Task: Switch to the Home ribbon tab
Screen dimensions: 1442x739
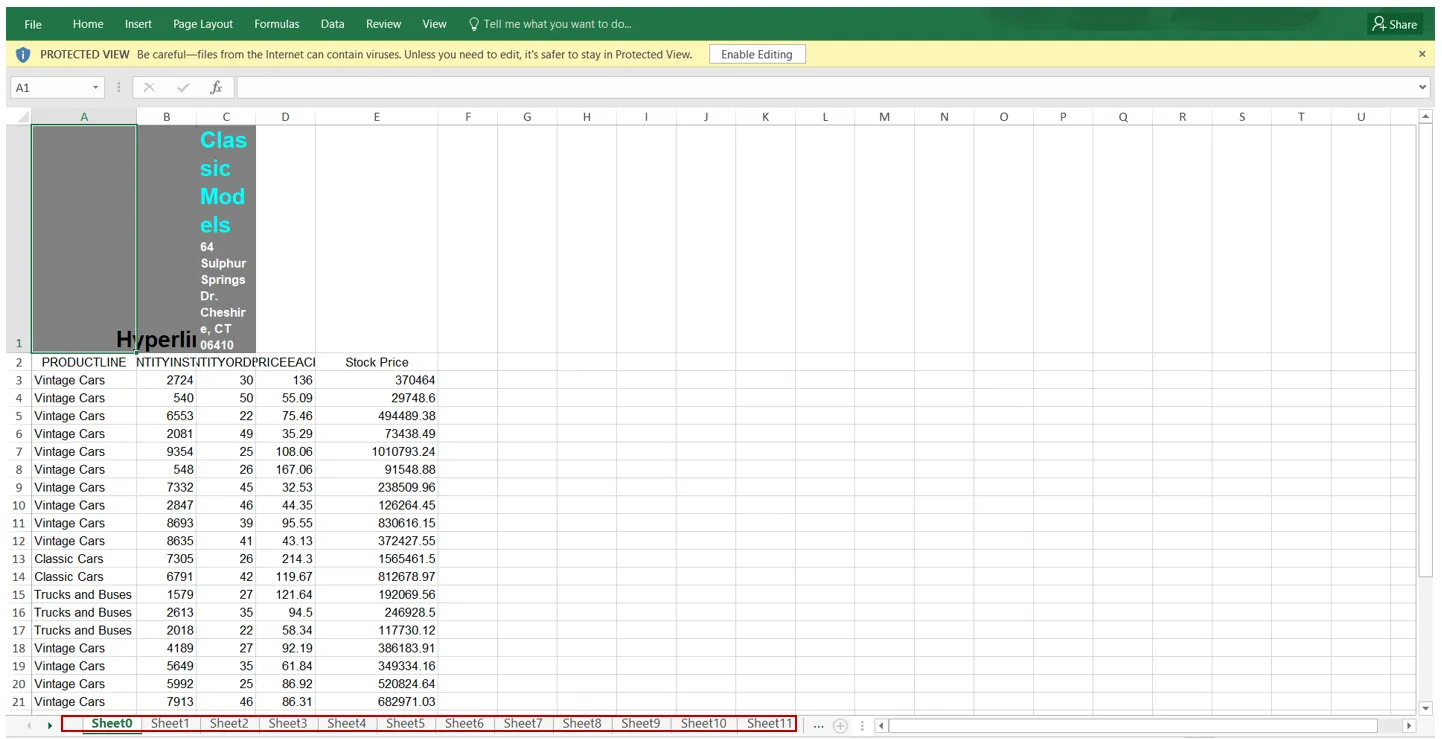Action: [88, 24]
